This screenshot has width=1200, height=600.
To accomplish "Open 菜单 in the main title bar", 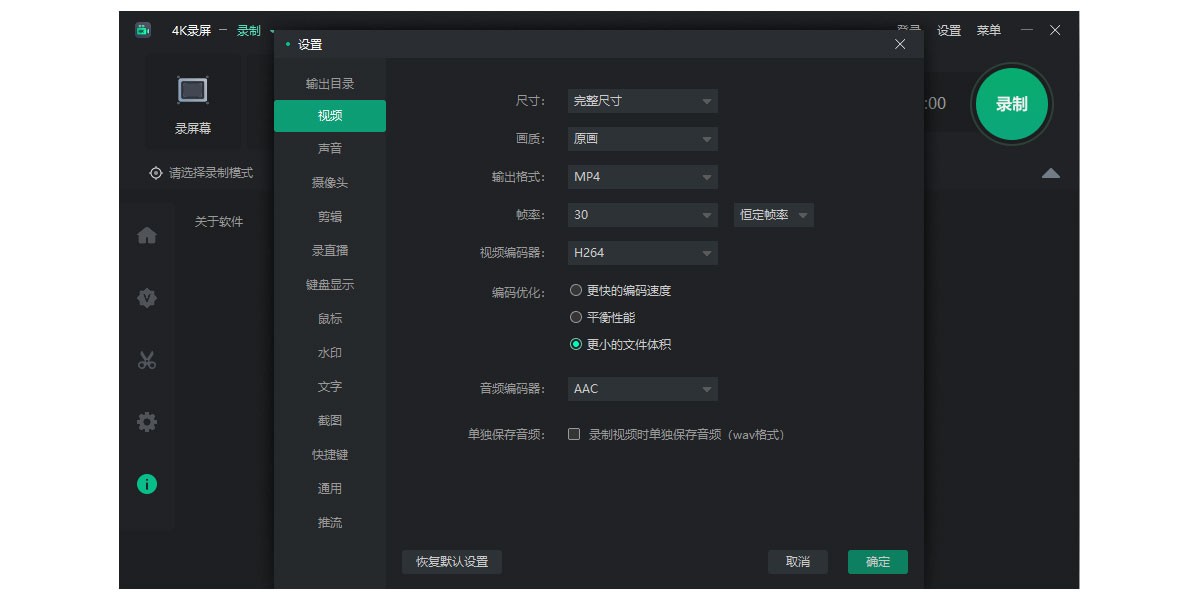I will tap(988, 30).
